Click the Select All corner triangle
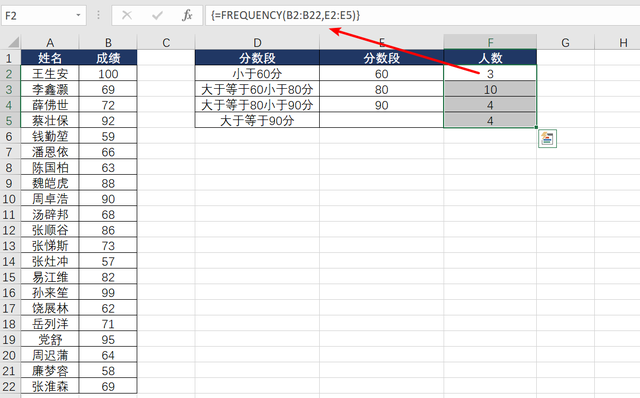 point(13,42)
